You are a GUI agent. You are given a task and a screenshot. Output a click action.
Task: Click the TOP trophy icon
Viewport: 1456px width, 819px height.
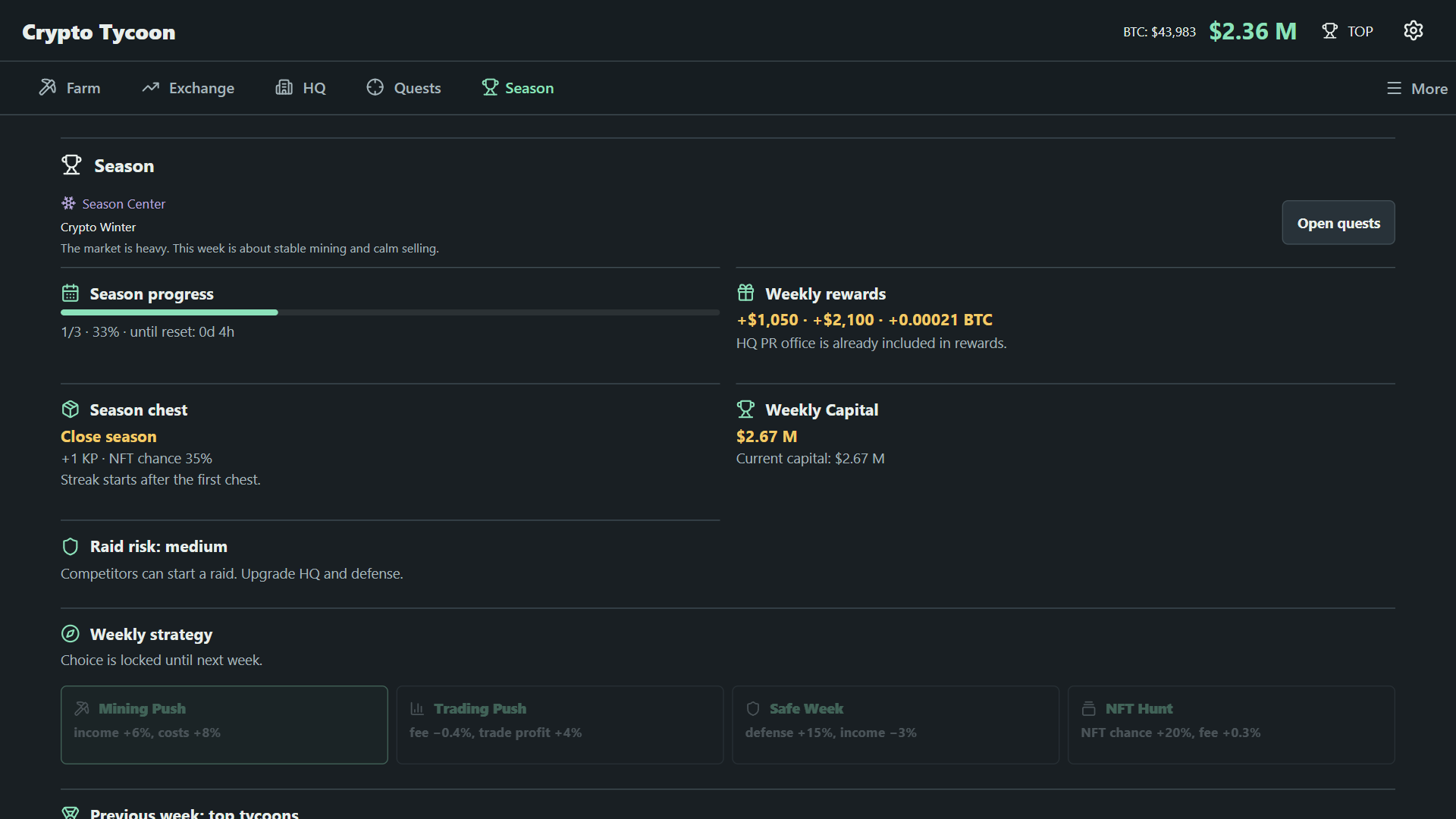pos(1329,31)
